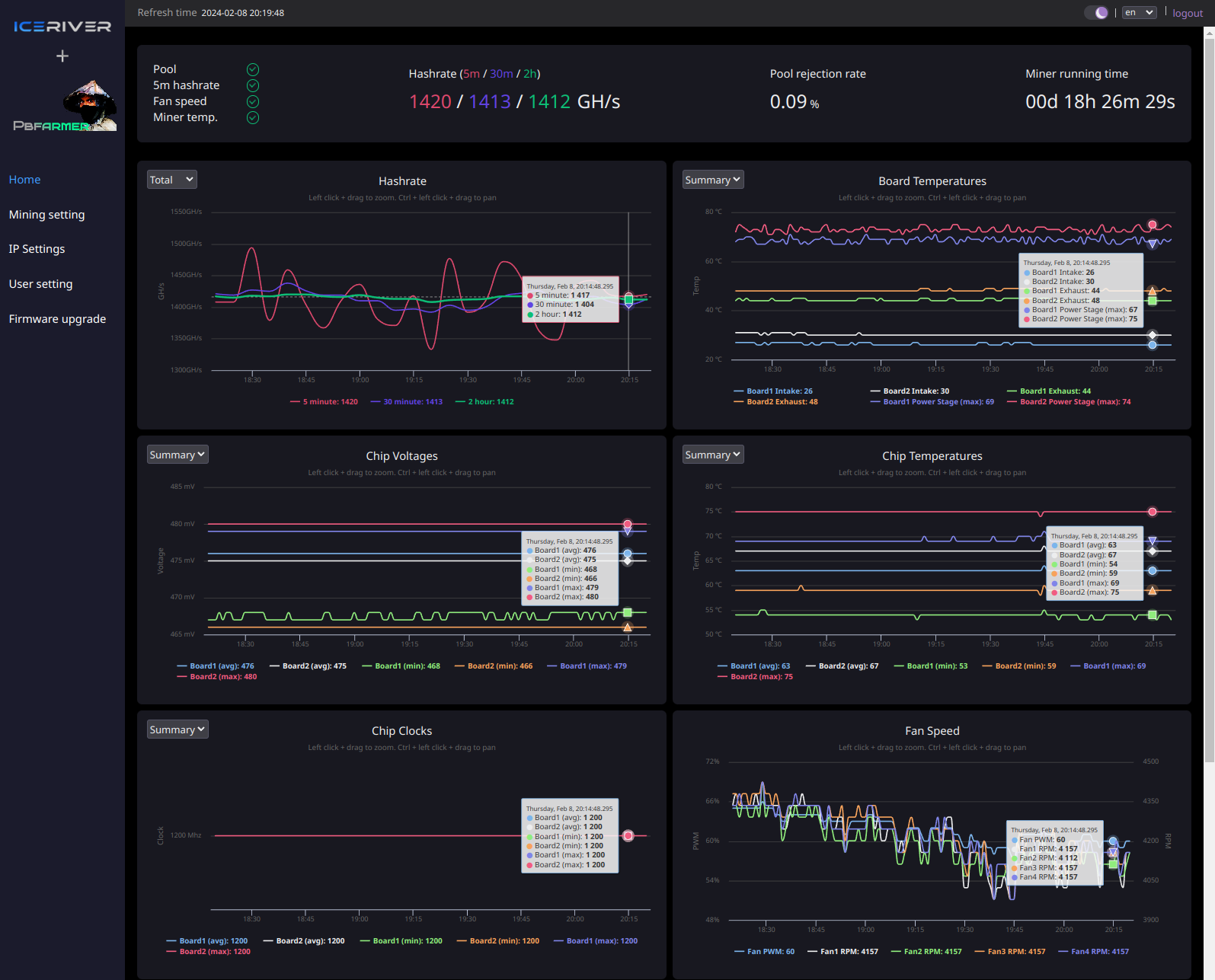1215x980 pixels.
Task: Toggle Board2 Exhaust: 48 legend entry
Action: (x=775, y=402)
